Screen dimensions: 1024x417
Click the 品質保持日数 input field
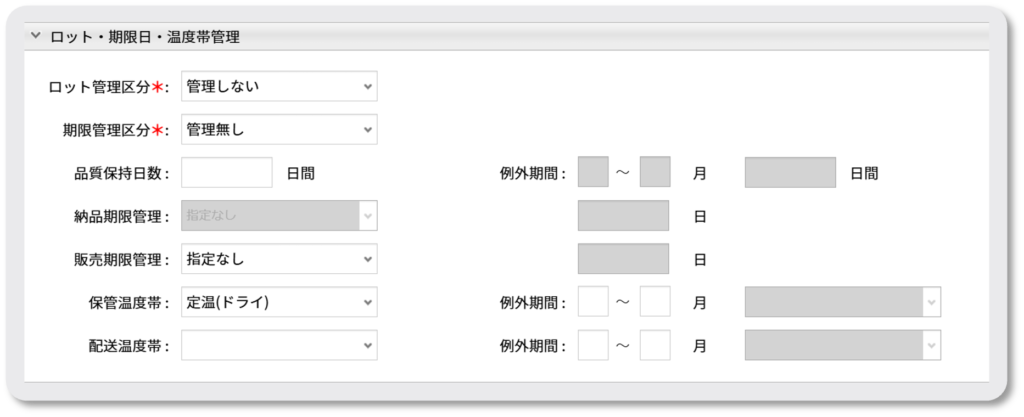coord(227,172)
